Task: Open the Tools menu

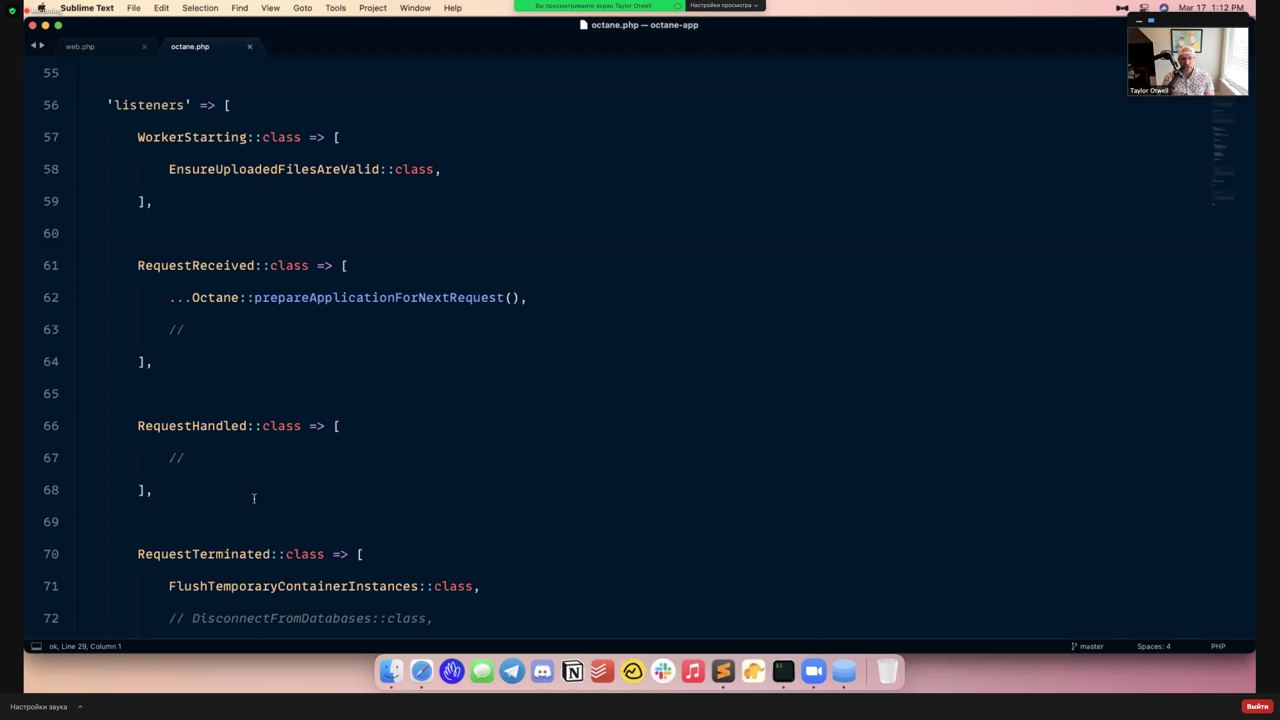Action: (335, 8)
